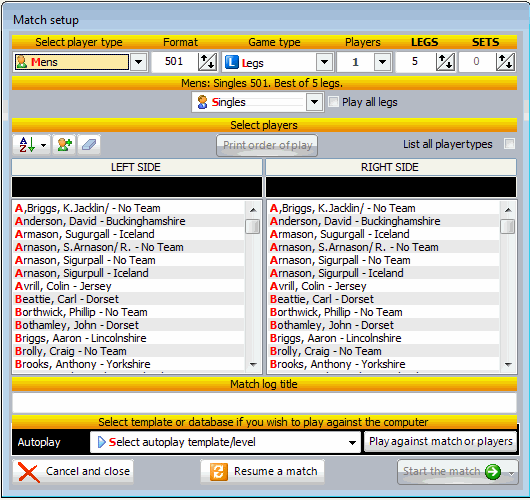Click the LEGS count stepper icon
The image size is (530, 500).
(x=445, y=62)
